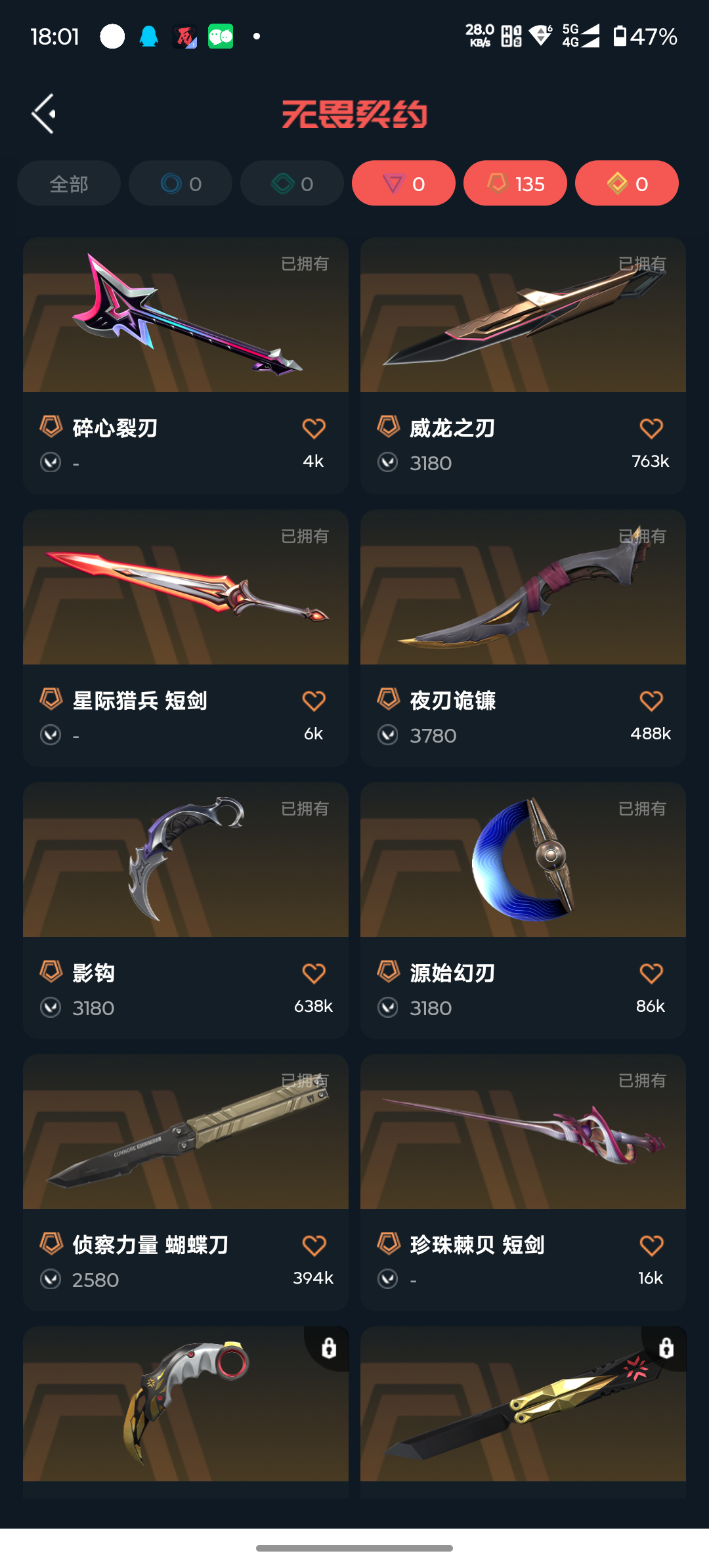
Task: Filter by green diamond tier
Action: click(292, 183)
